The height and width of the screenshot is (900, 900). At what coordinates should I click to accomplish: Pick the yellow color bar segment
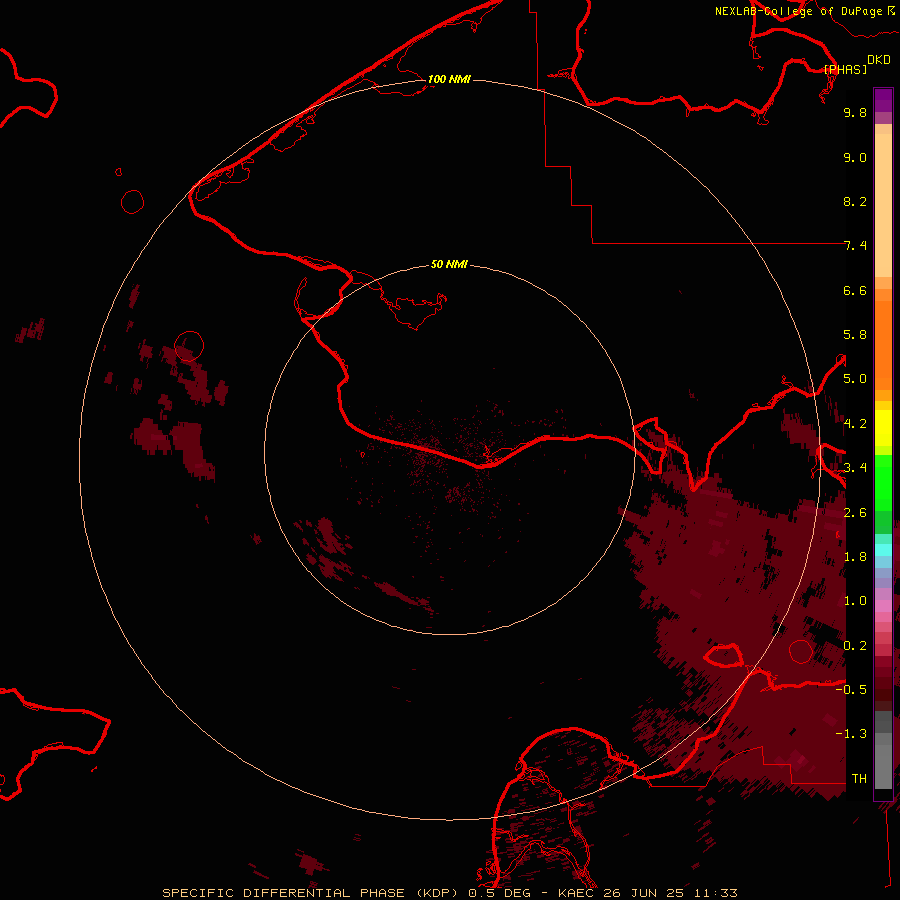(x=883, y=428)
